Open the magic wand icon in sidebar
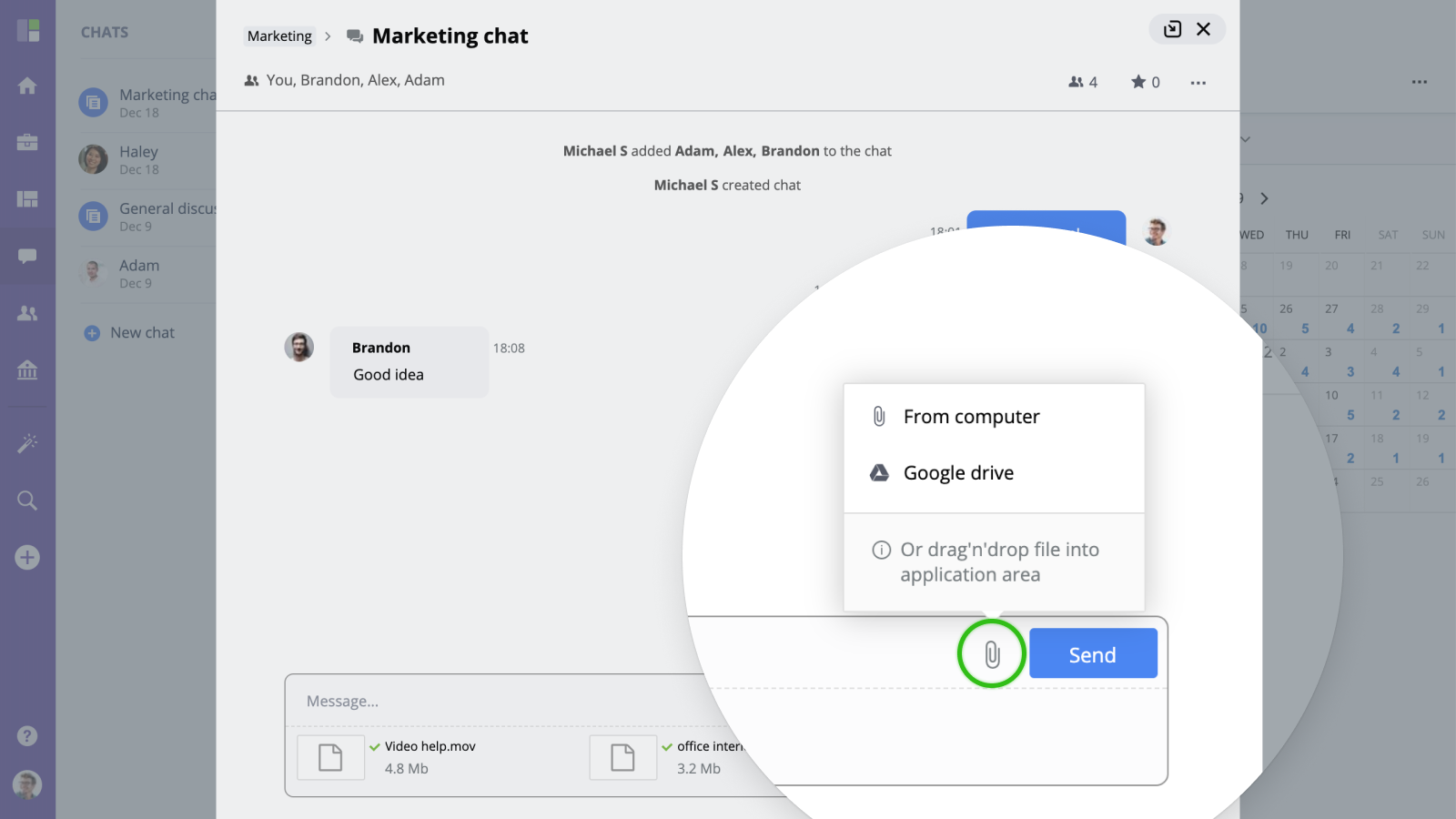Screen dimensions: 1456x819 (27, 443)
